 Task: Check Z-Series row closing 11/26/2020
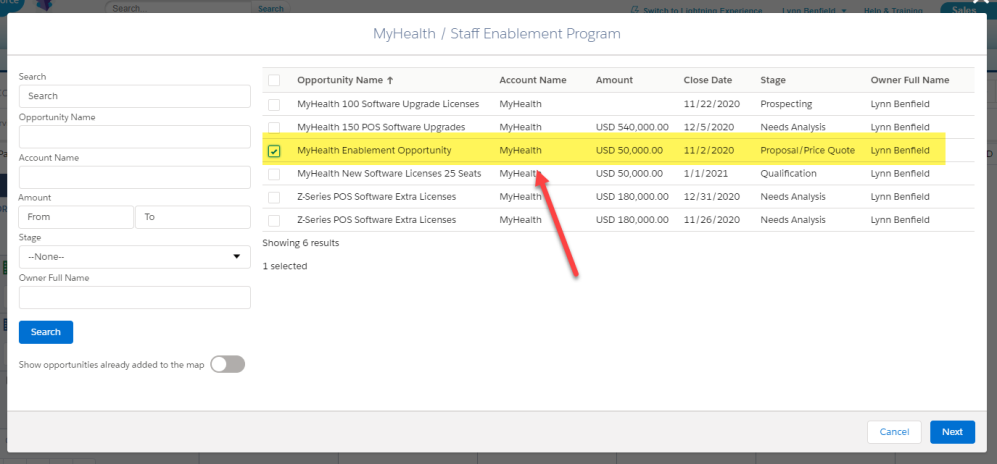pos(274,221)
